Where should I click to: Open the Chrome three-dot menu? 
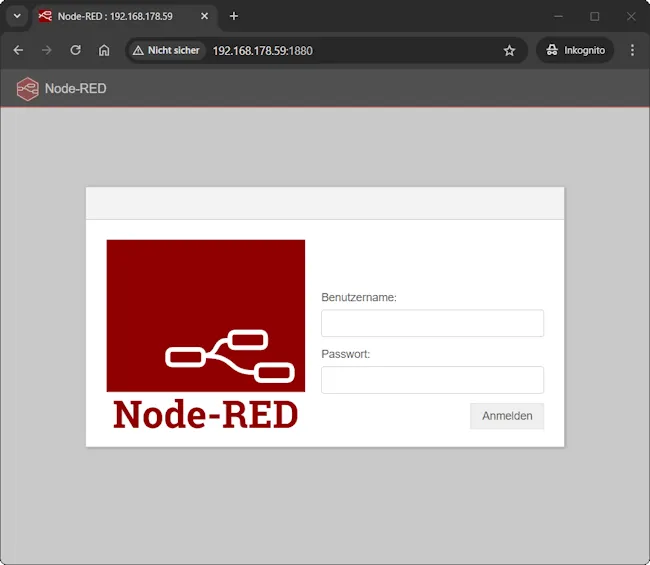pos(632,50)
